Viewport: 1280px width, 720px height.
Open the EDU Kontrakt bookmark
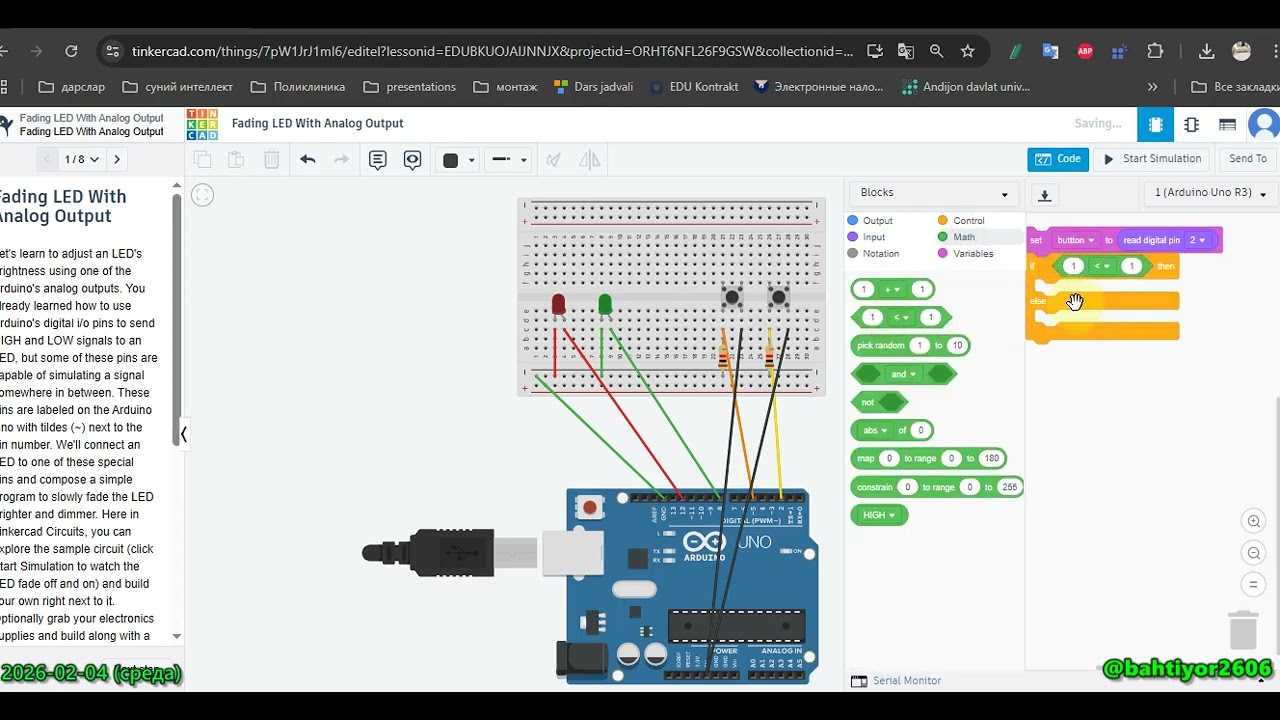point(694,87)
